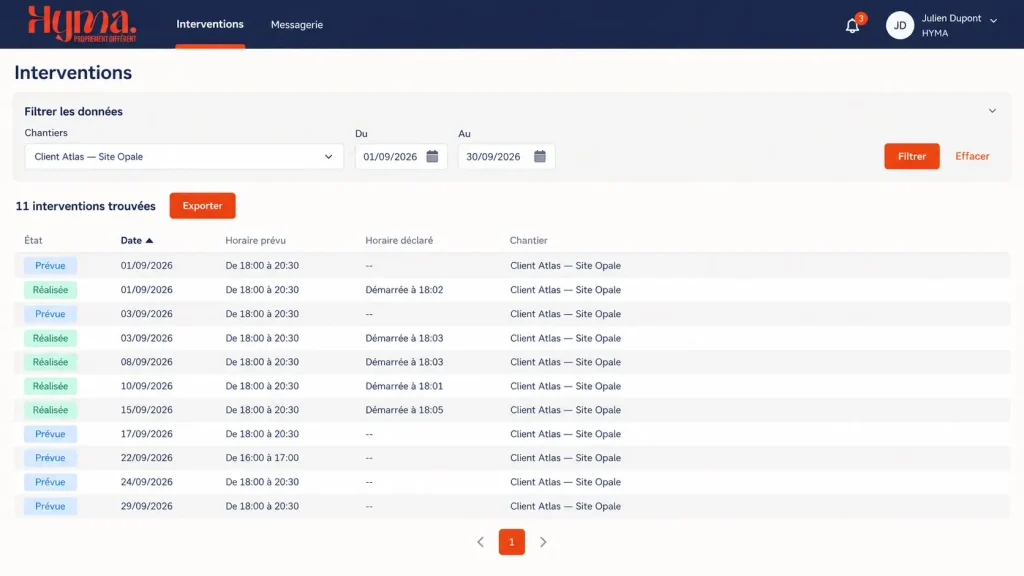The width and height of the screenshot is (1024, 576).
Task: Click the Exporter button
Action: 202,206
